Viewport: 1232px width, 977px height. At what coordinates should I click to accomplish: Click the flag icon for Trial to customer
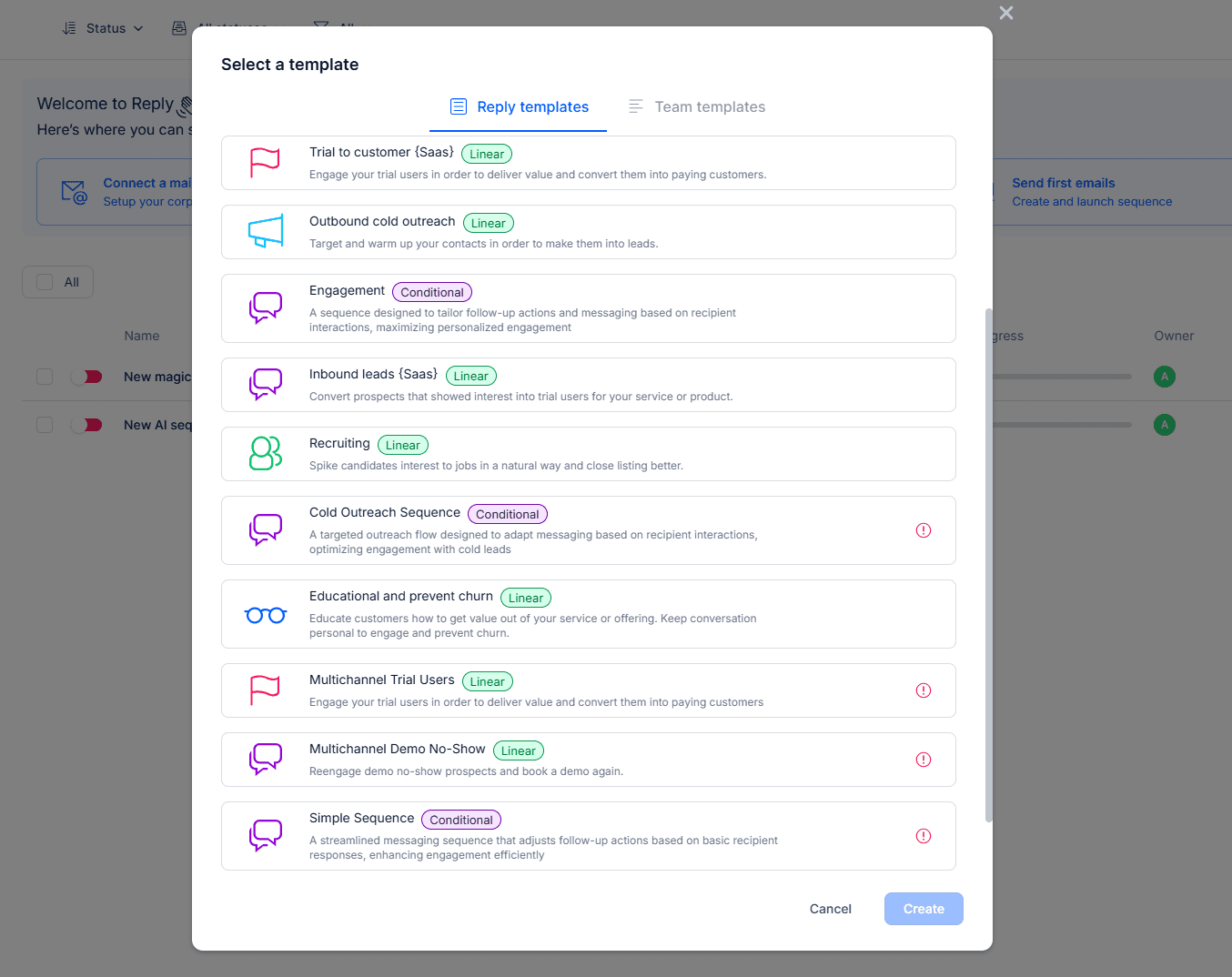pyautogui.click(x=265, y=163)
